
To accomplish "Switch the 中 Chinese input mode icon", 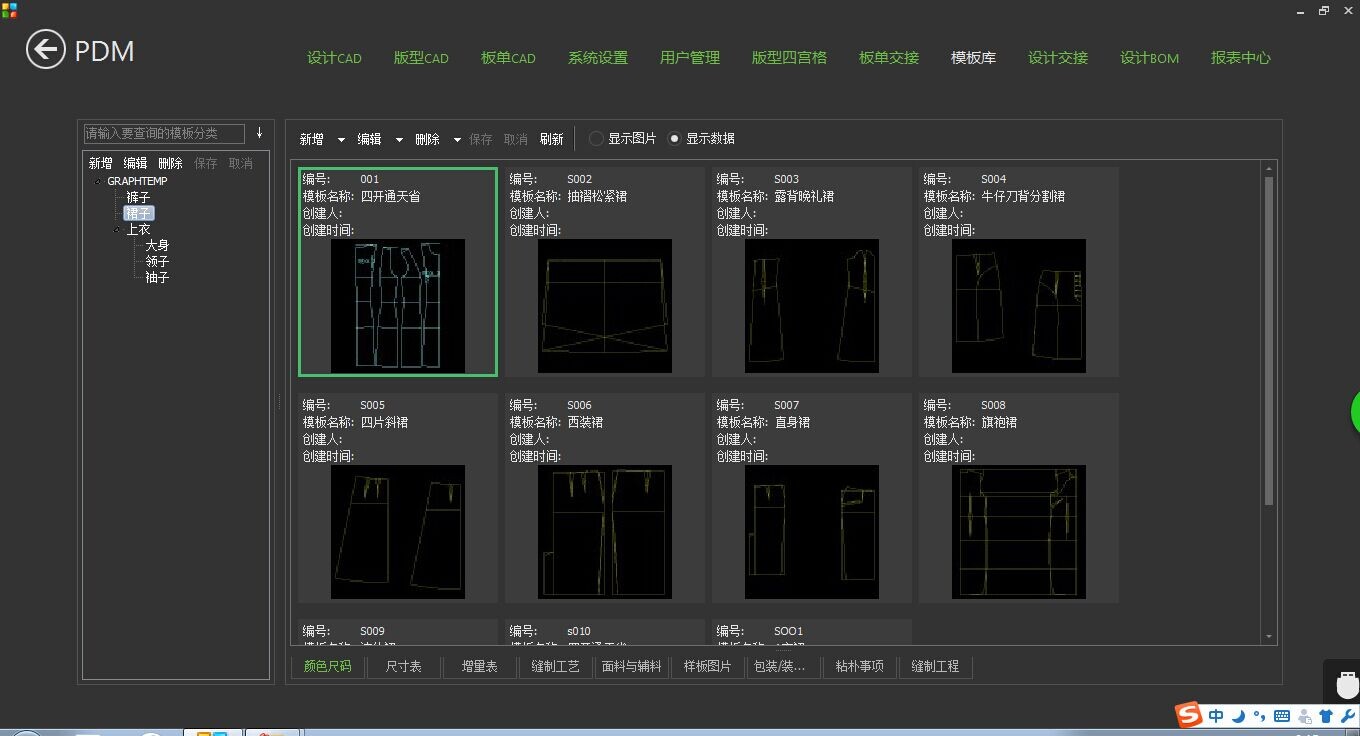I will pyautogui.click(x=1216, y=716).
